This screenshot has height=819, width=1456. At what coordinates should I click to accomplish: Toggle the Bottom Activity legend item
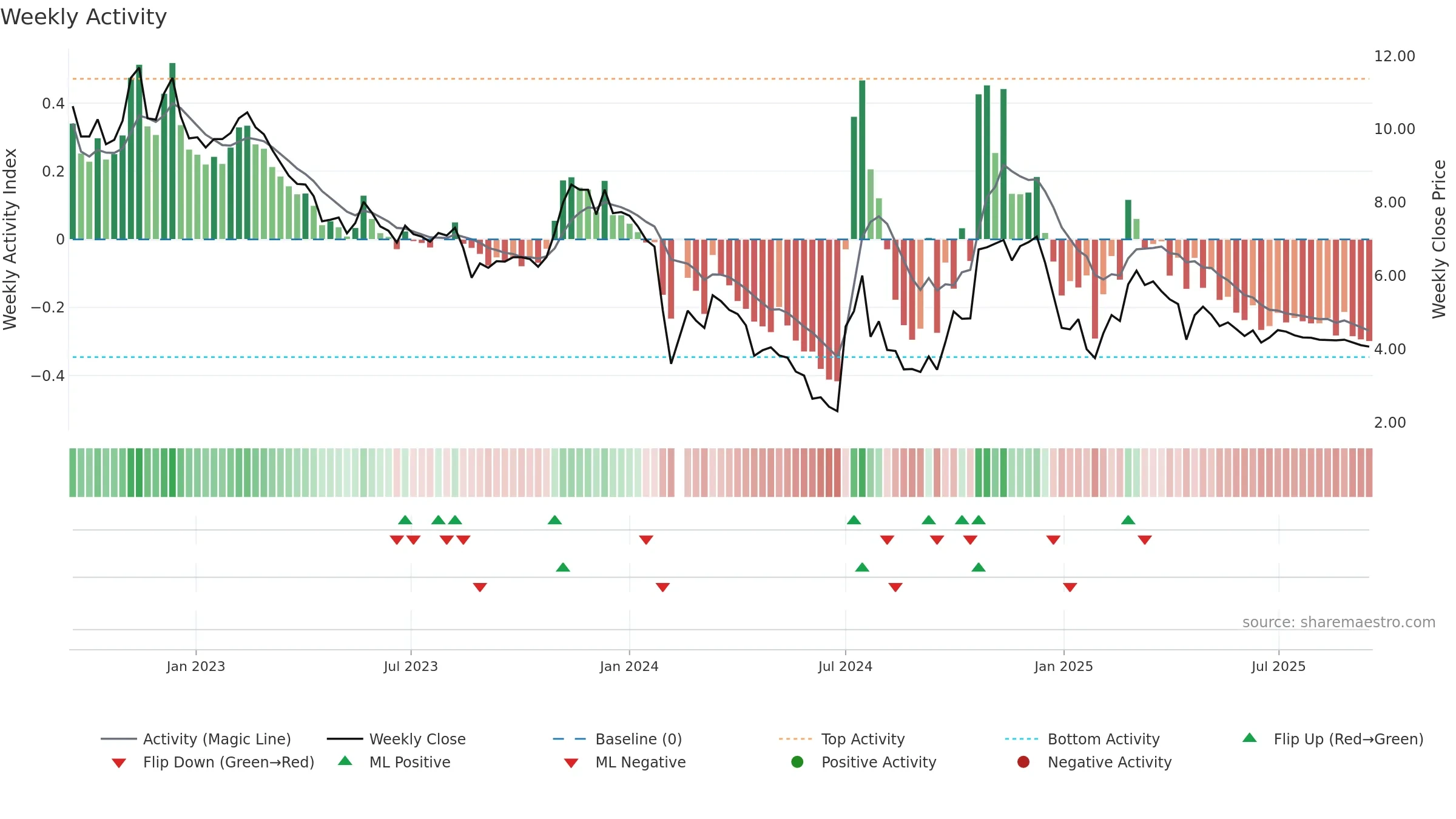[x=1082, y=739]
